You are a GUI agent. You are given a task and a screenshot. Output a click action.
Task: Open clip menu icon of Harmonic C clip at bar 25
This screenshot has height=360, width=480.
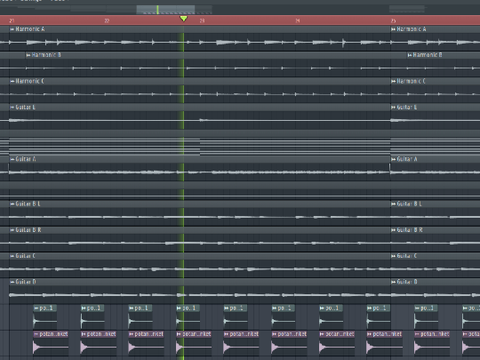click(393, 81)
